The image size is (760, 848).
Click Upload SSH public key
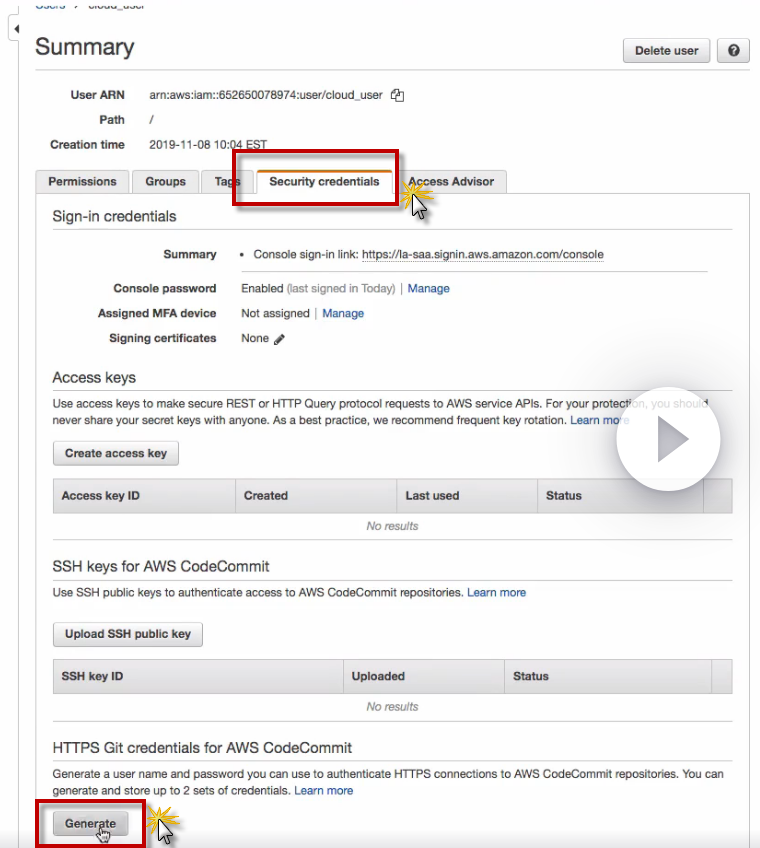128,634
